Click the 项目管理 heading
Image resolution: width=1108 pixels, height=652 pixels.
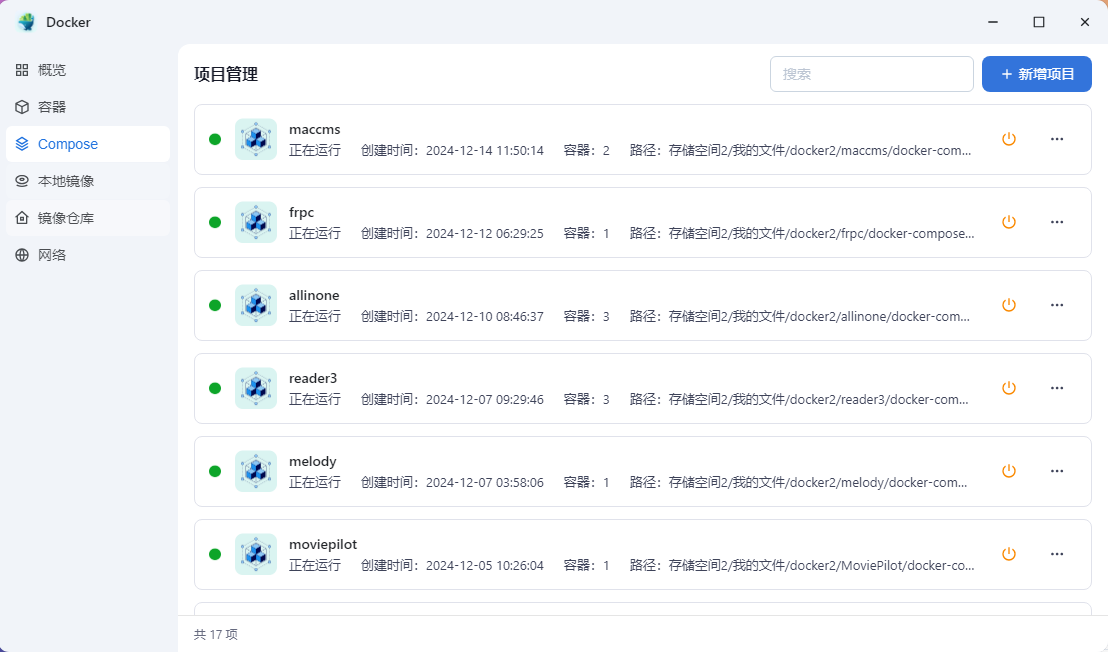(226, 74)
